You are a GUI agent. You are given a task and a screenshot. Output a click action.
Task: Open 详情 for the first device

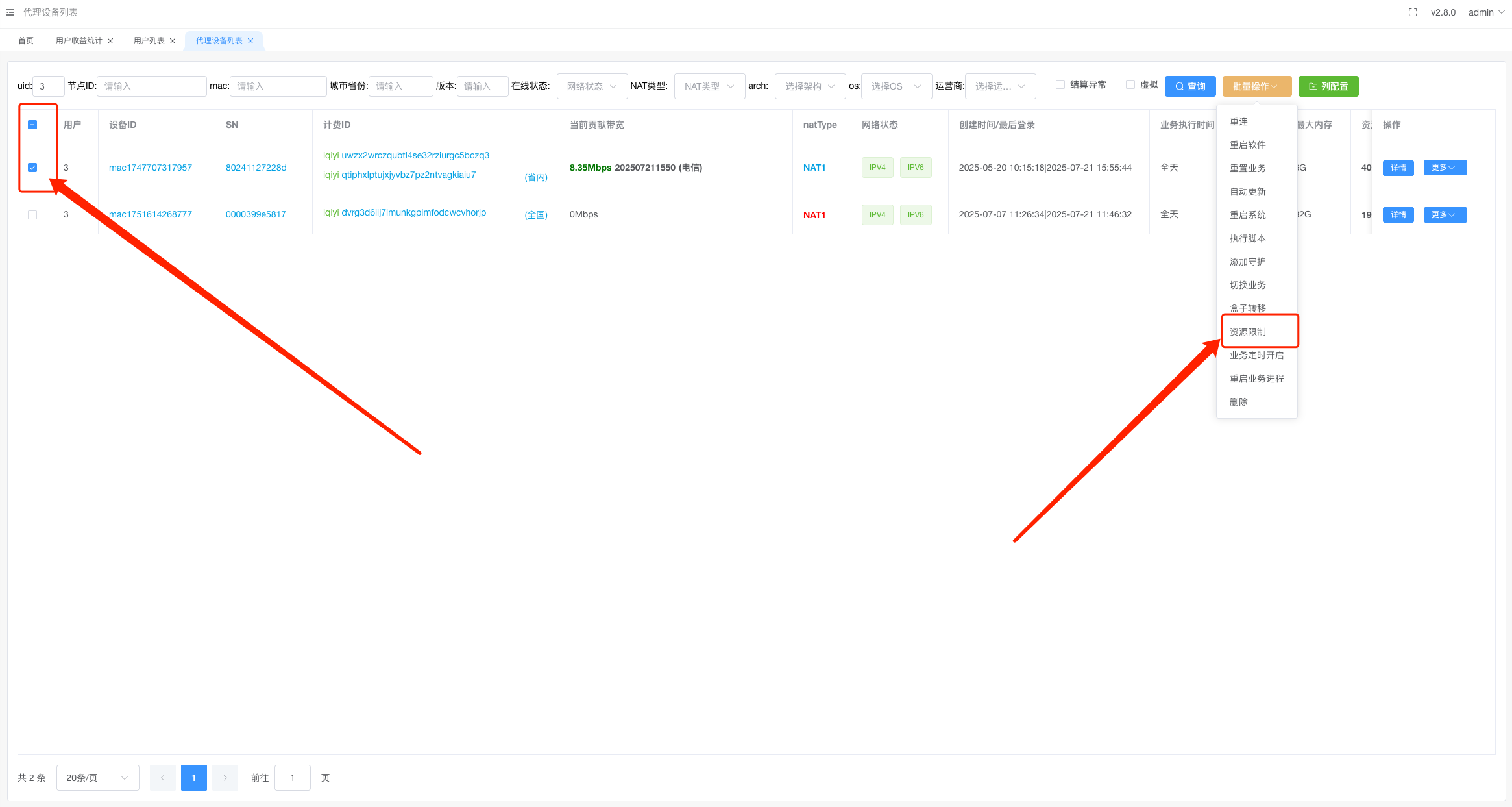[x=1398, y=168]
